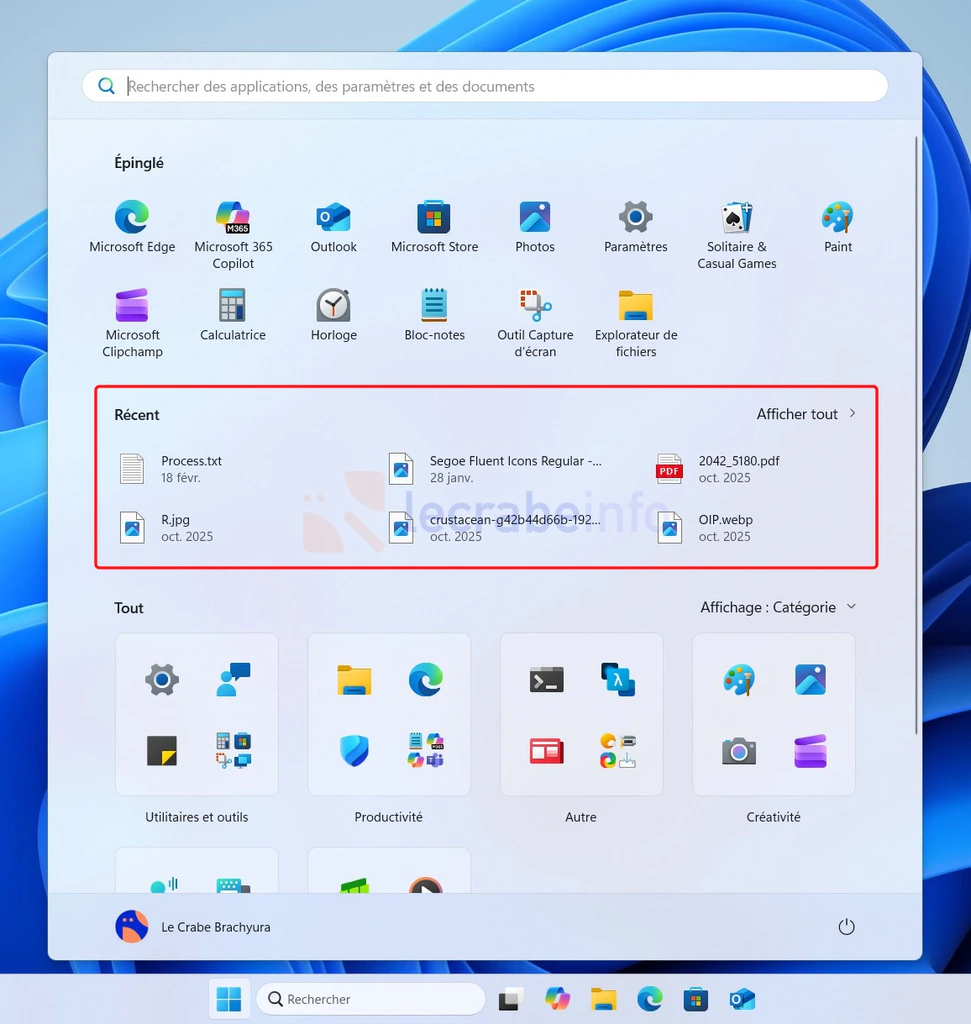Screen dimensions: 971x1024
Task: Open Microsoft Edge from the pinned apps
Action: pyautogui.click(x=132, y=227)
